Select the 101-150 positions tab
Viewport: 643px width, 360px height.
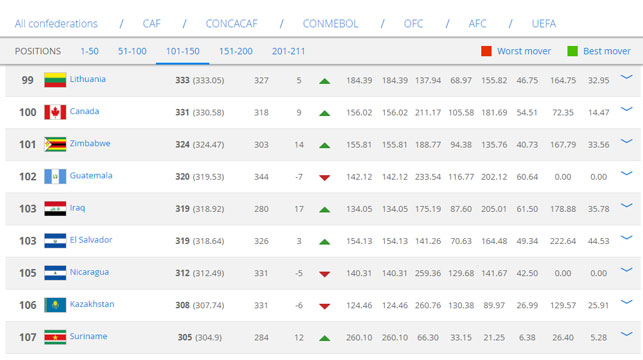[x=182, y=51]
